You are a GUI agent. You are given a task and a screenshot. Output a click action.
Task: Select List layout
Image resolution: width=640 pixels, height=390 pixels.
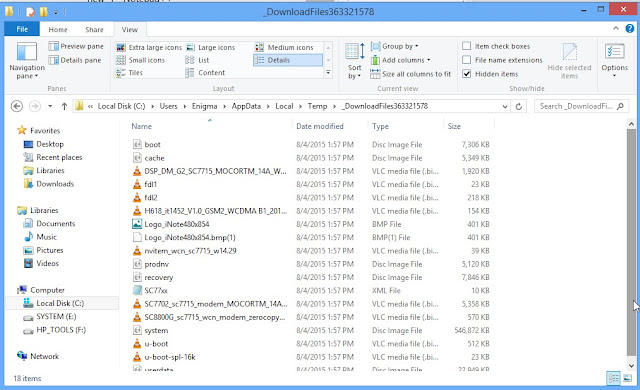pos(198,60)
